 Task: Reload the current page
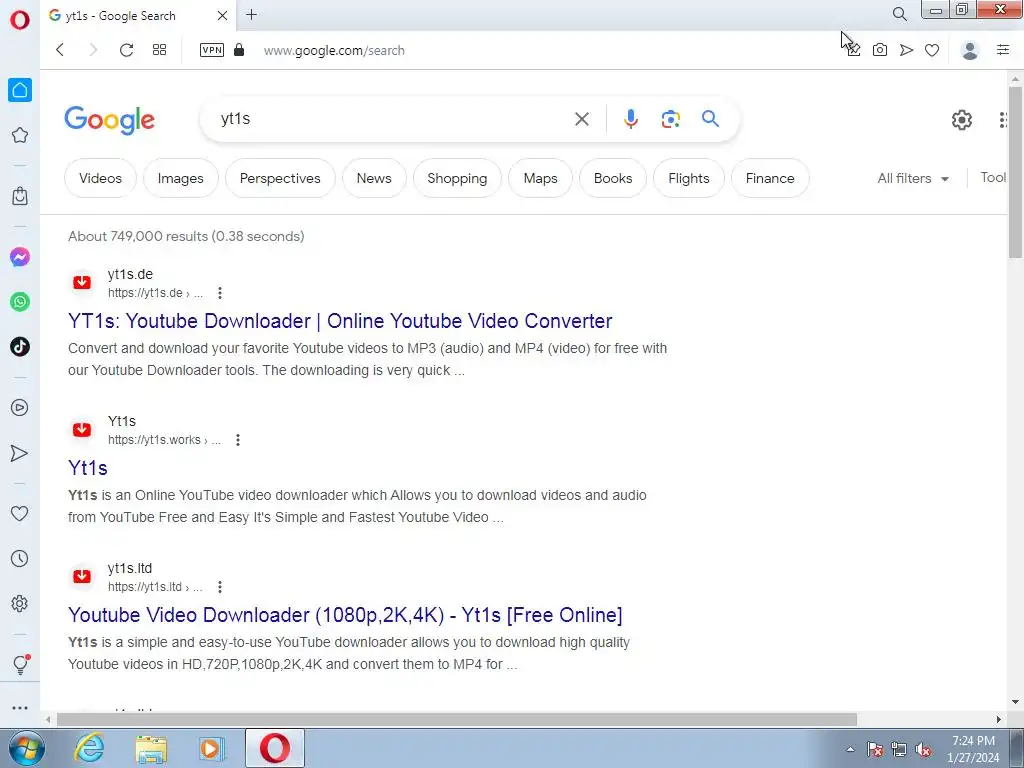coord(127,50)
